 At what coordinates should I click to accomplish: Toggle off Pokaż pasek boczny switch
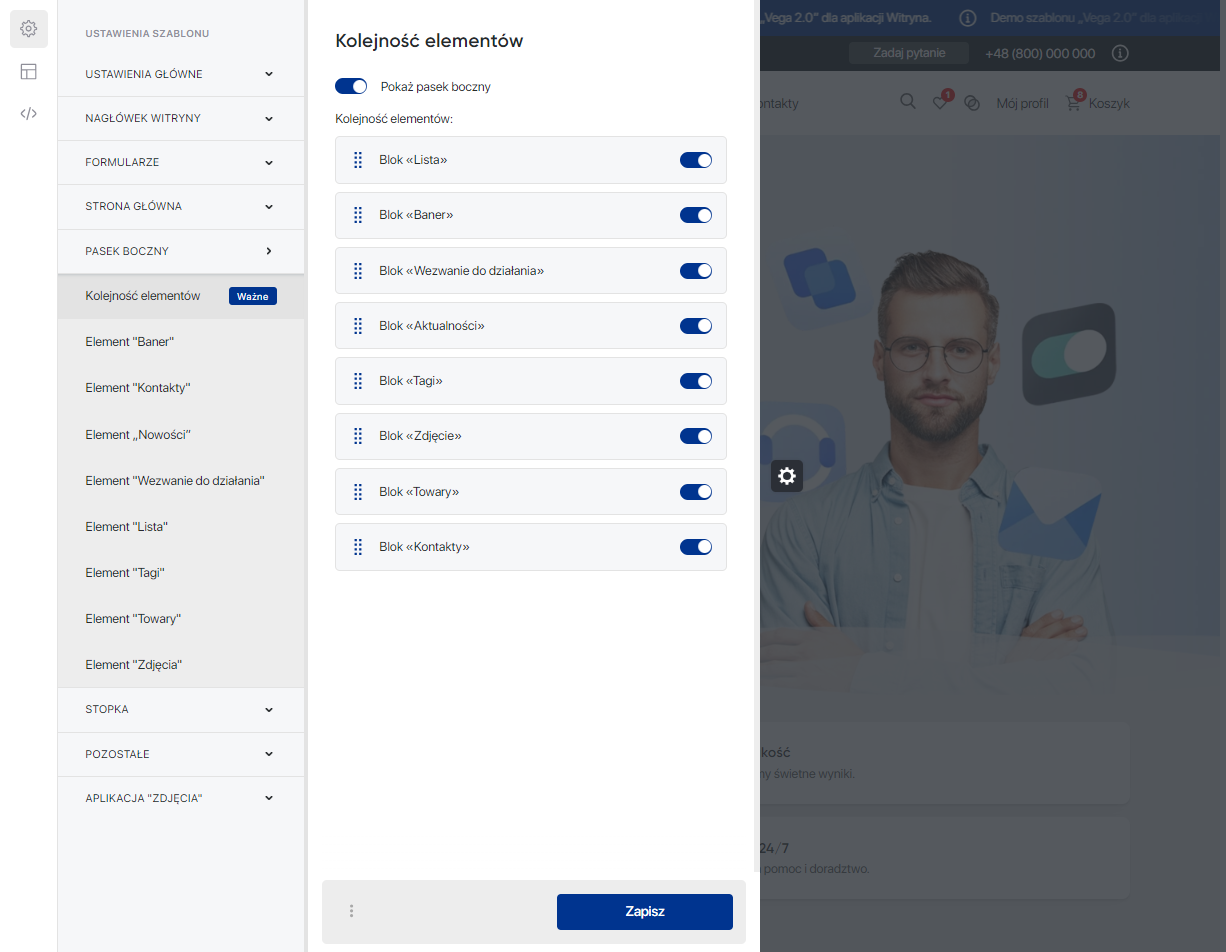tap(351, 87)
